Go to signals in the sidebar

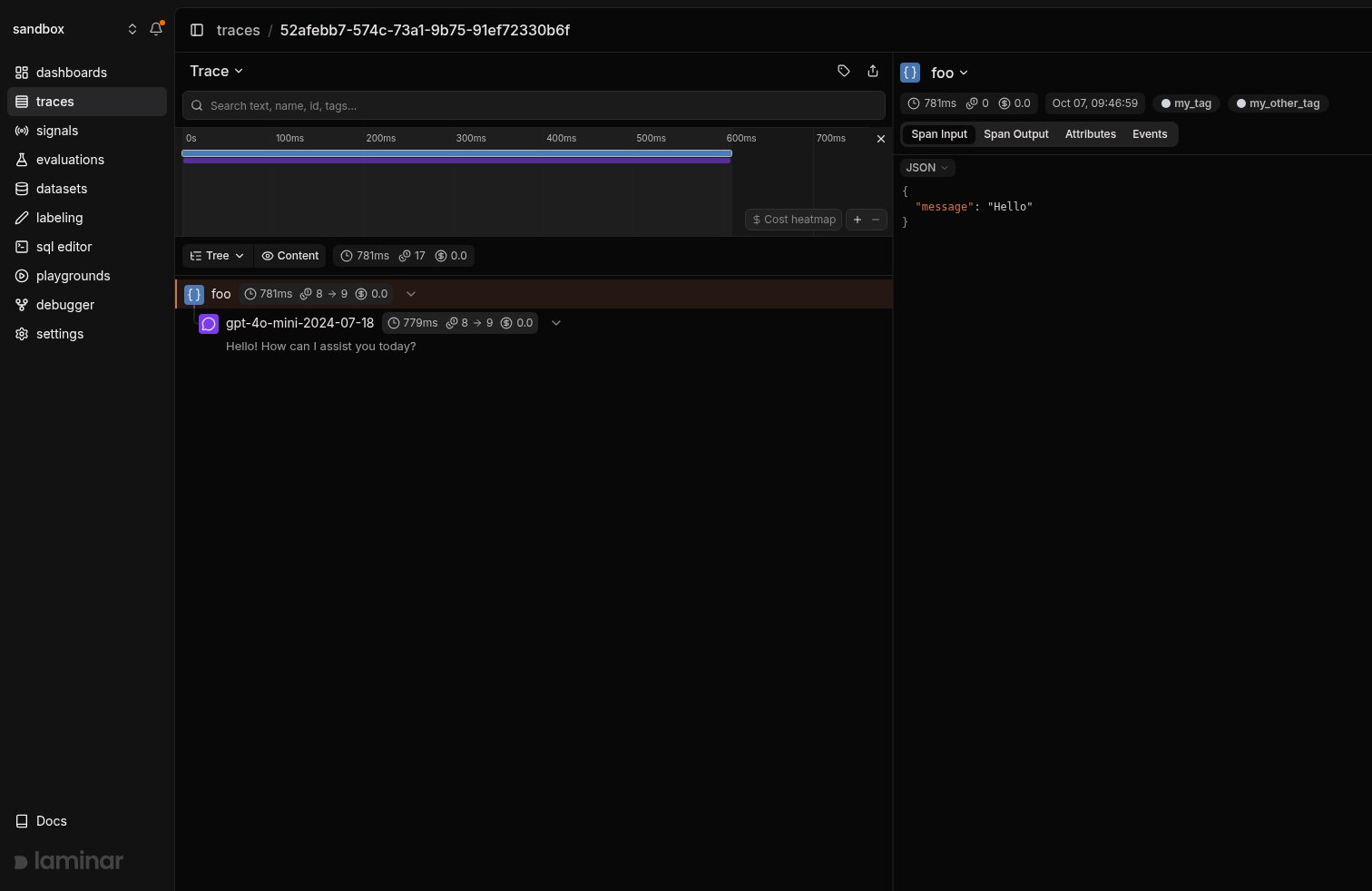point(87,131)
